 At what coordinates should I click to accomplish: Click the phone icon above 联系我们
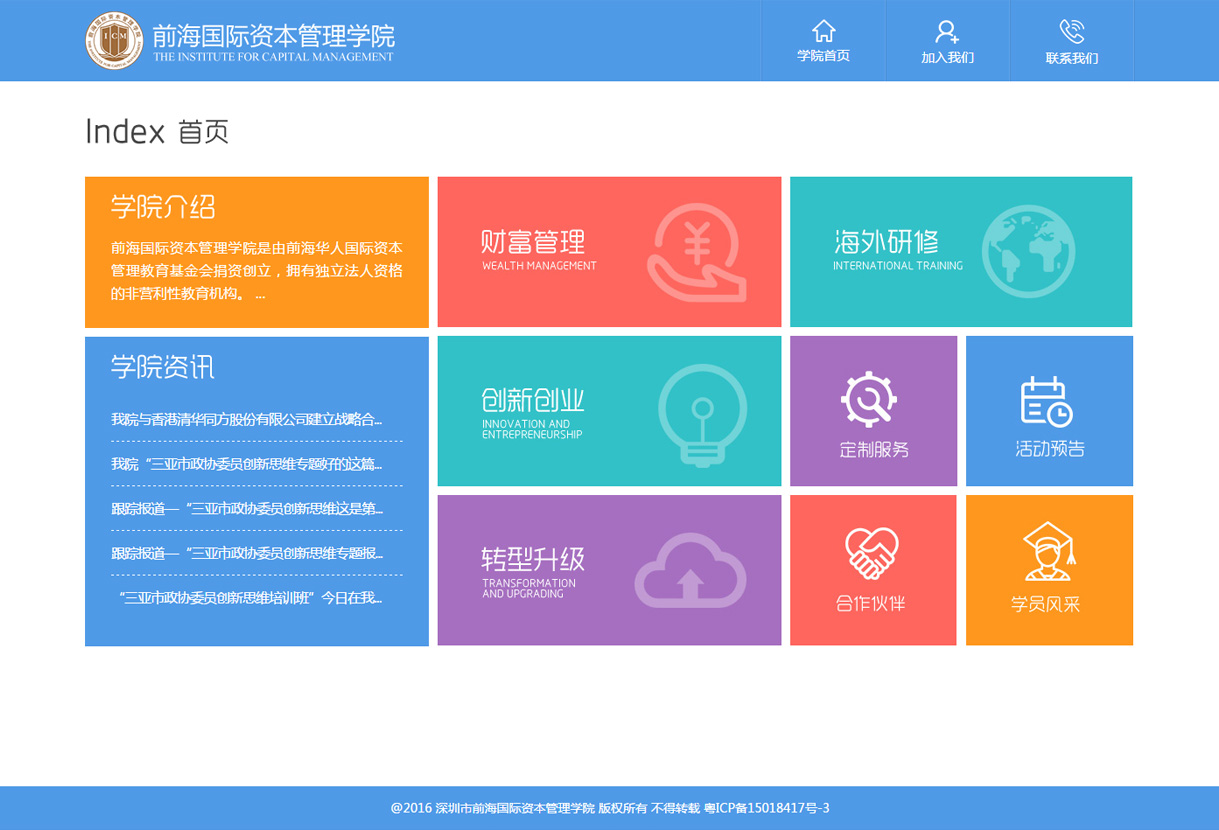(x=1072, y=31)
